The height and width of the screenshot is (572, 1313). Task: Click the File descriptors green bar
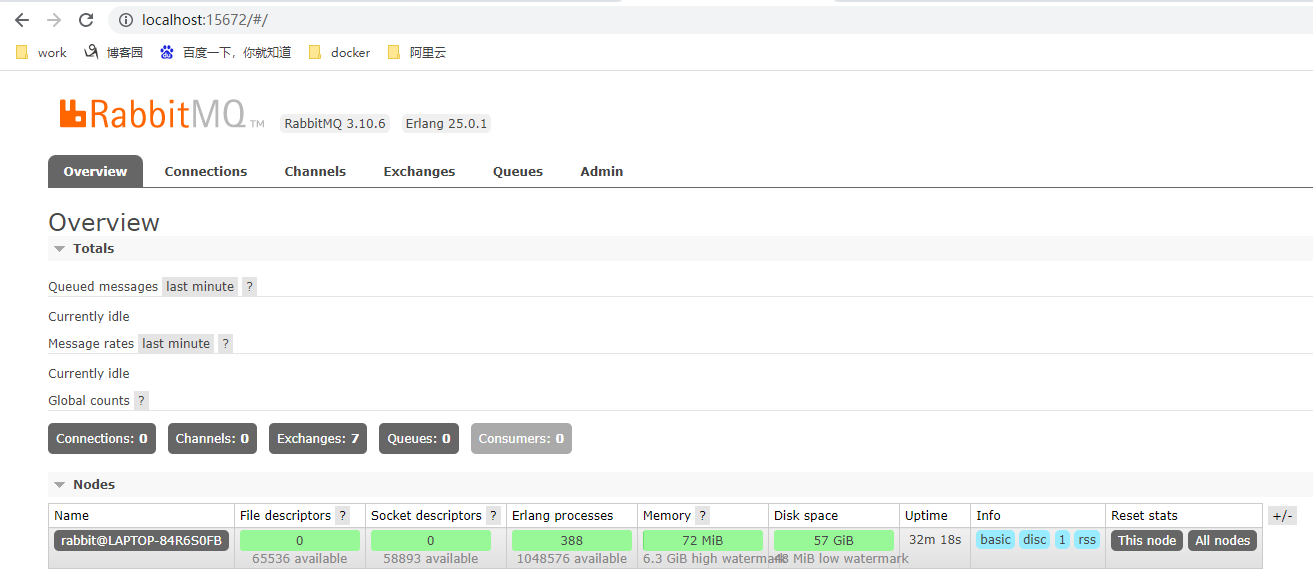(300, 541)
